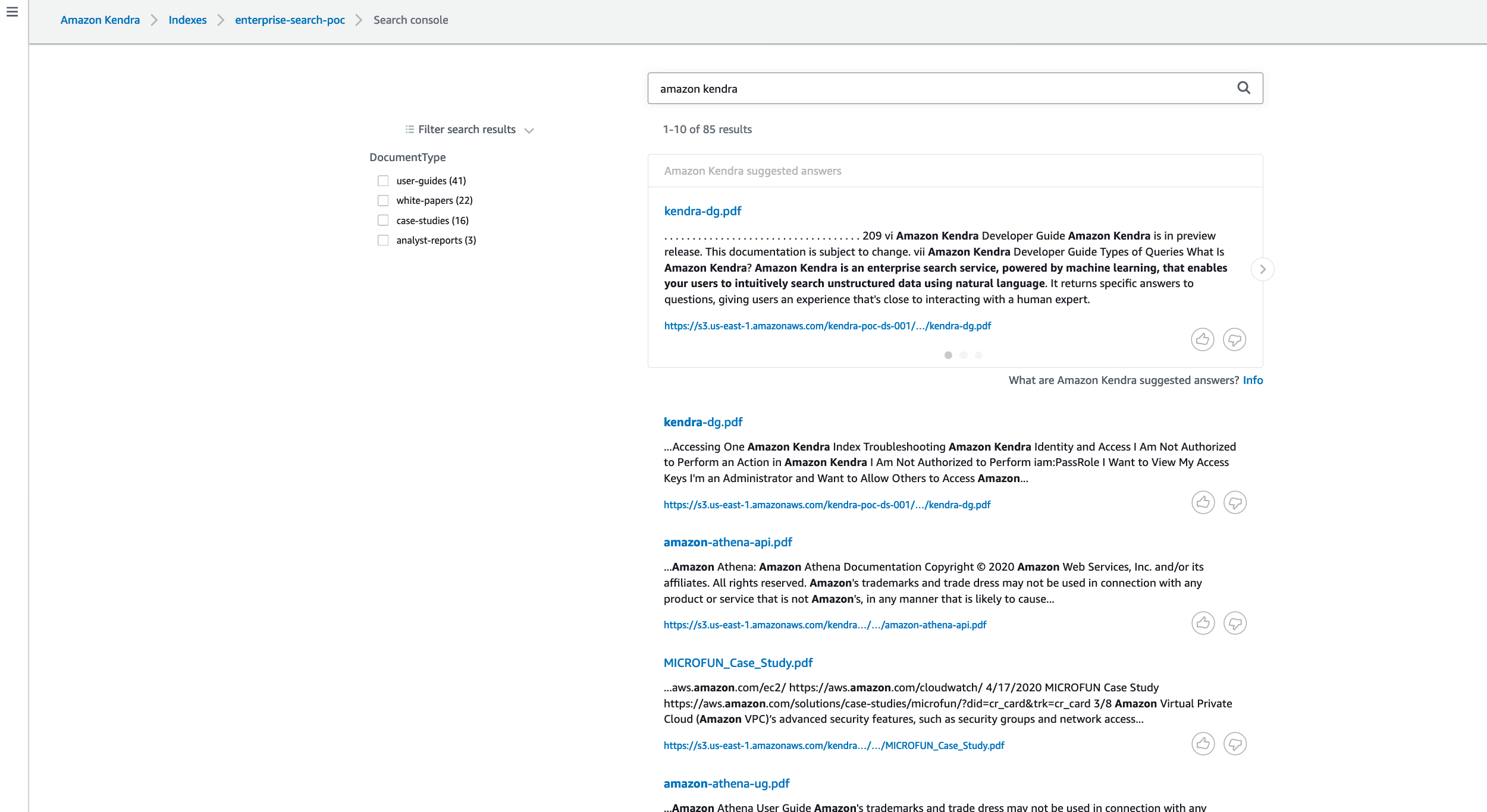Thumbs up the amazon-athena-api.pdf result
This screenshot has height=812, width=1487.
(x=1203, y=623)
